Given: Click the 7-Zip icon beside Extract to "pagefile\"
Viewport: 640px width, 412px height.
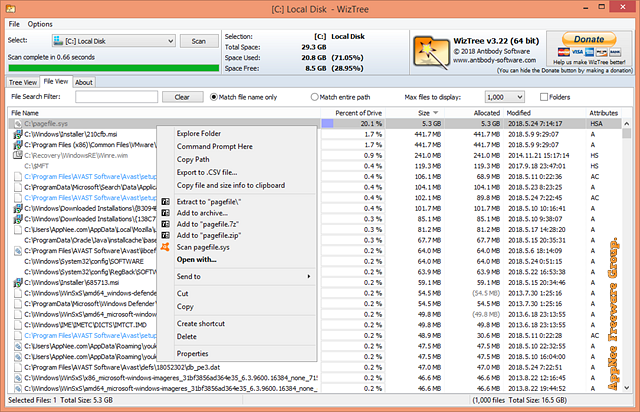Looking at the screenshot, I should pyautogui.click(x=165, y=201).
